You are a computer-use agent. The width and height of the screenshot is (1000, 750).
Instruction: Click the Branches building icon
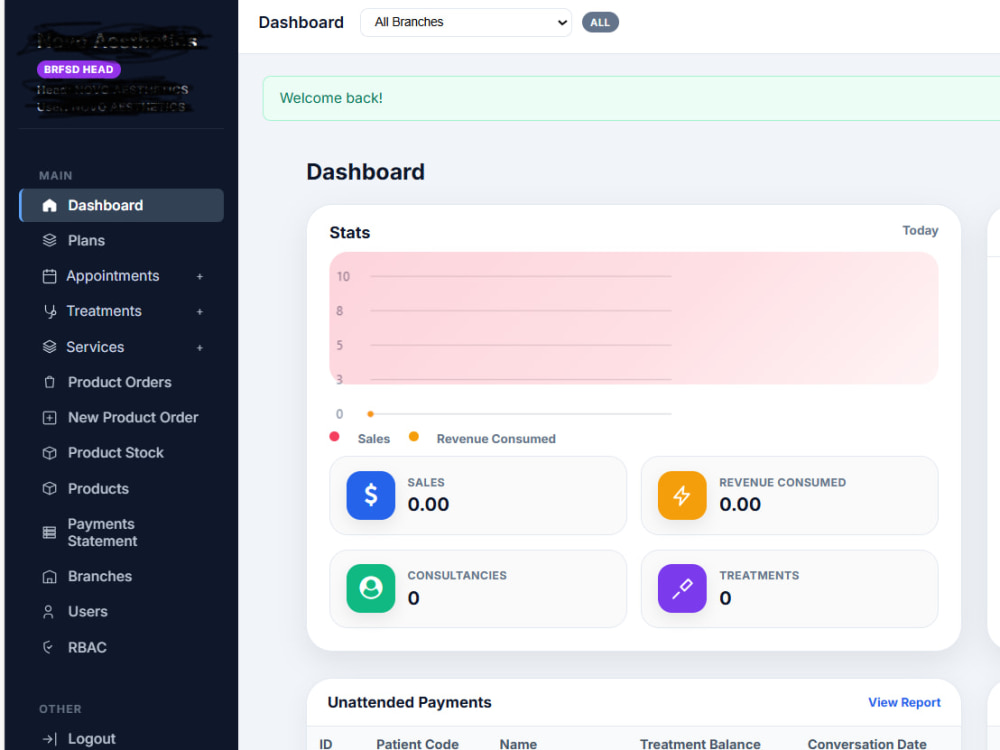point(49,577)
